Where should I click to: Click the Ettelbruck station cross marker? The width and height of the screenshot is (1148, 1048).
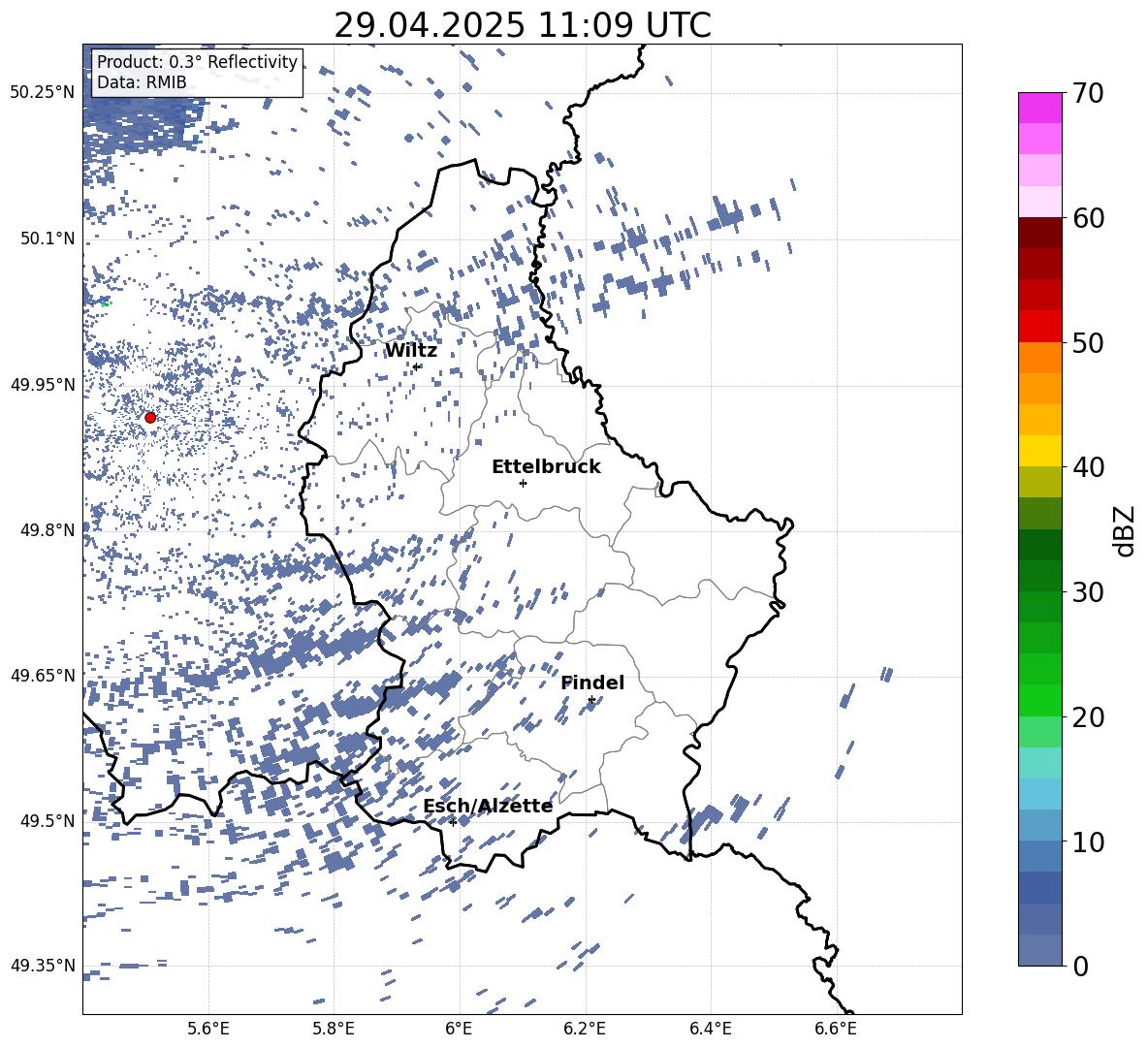pos(523,483)
